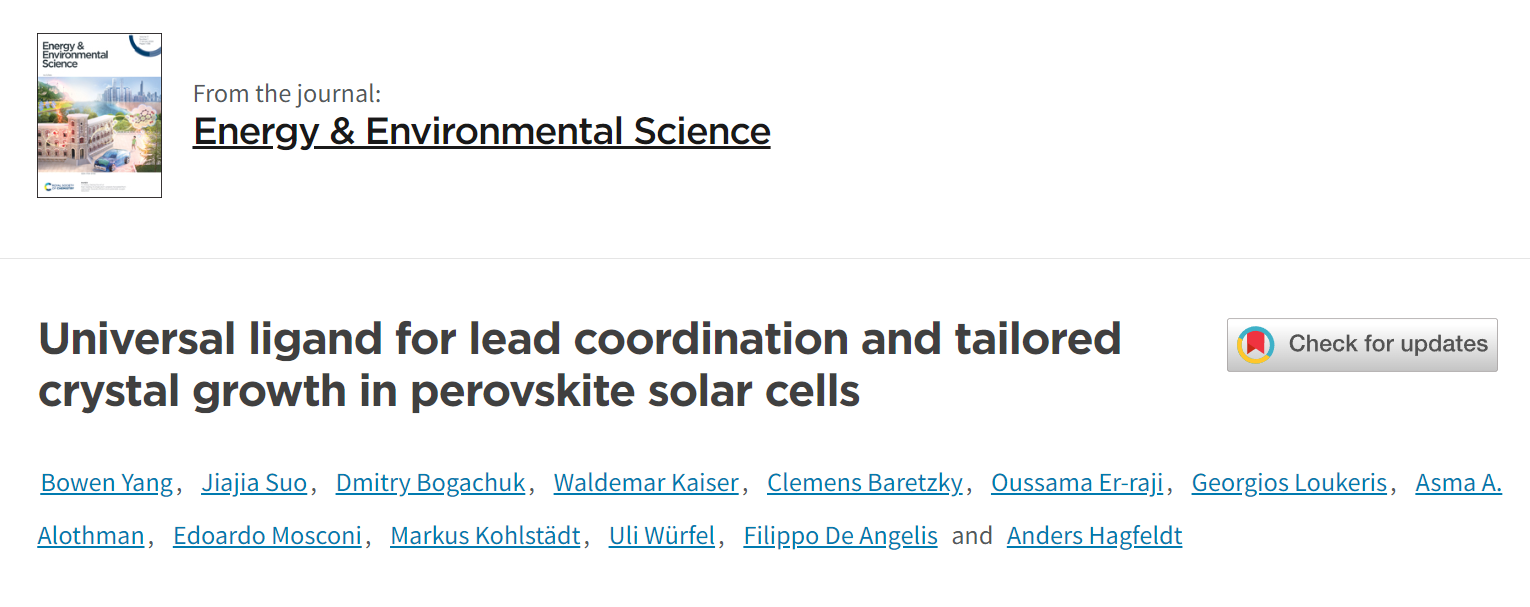Open Waldemar Kaiser author link
Image resolution: width=1530 pixels, height=607 pixels.
(x=646, y=483)
